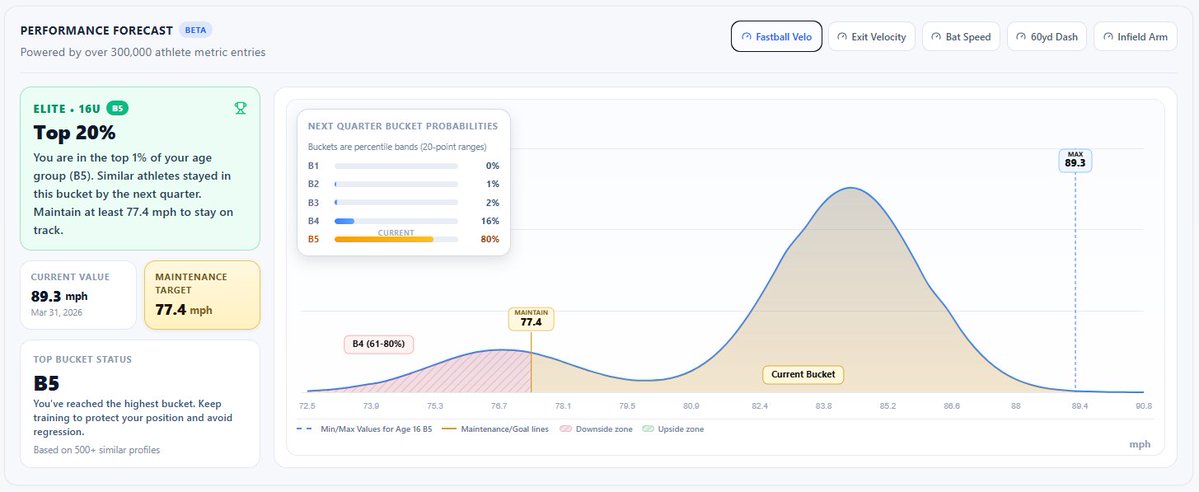This screenshot has height=492, width=1199.
Task: Click the Top 20% heading
Action: pos(74,132)
